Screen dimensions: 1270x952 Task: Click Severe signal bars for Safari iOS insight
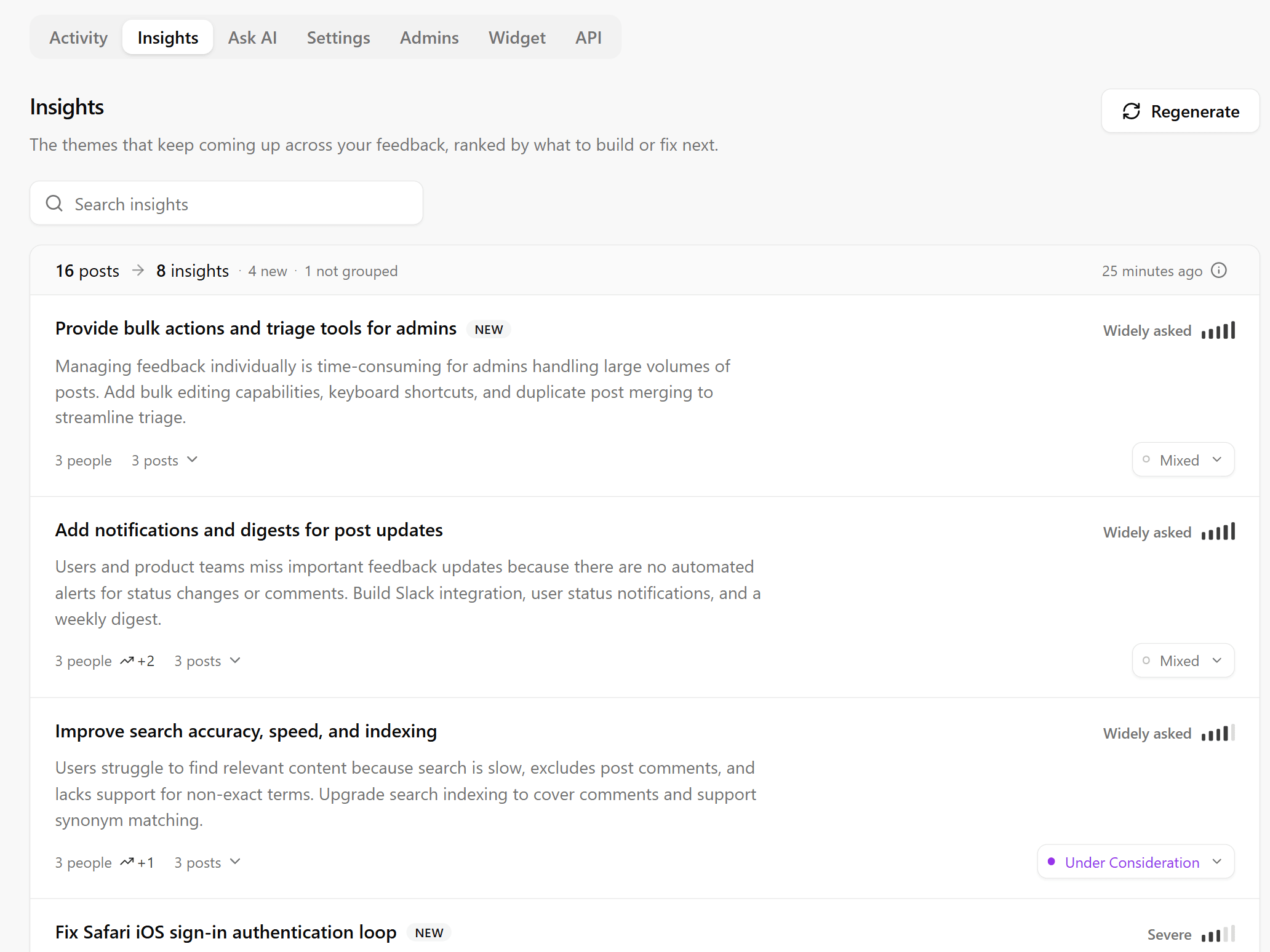click(1218, 934)
